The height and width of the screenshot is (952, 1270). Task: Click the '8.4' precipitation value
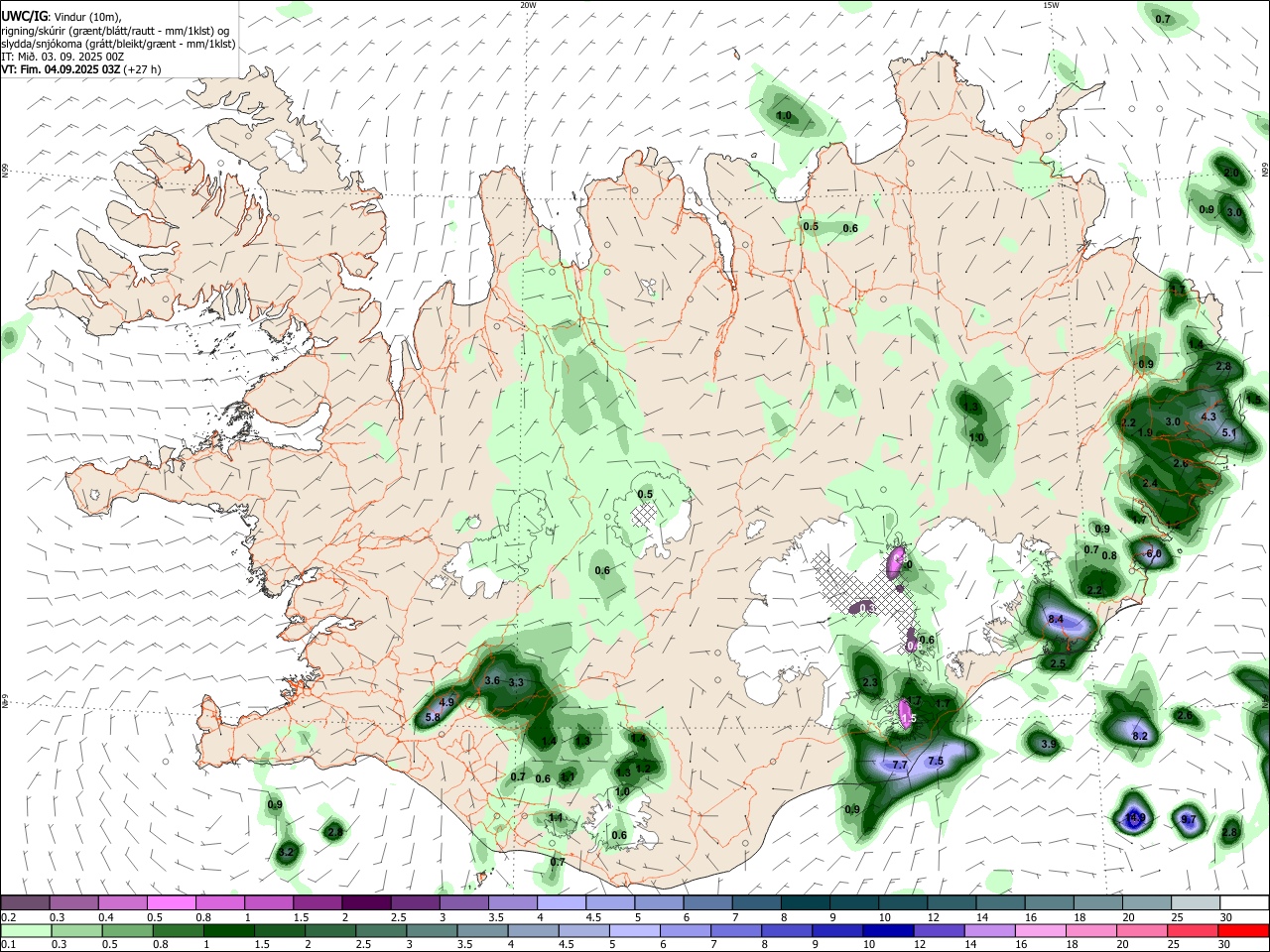point(1056,620)
